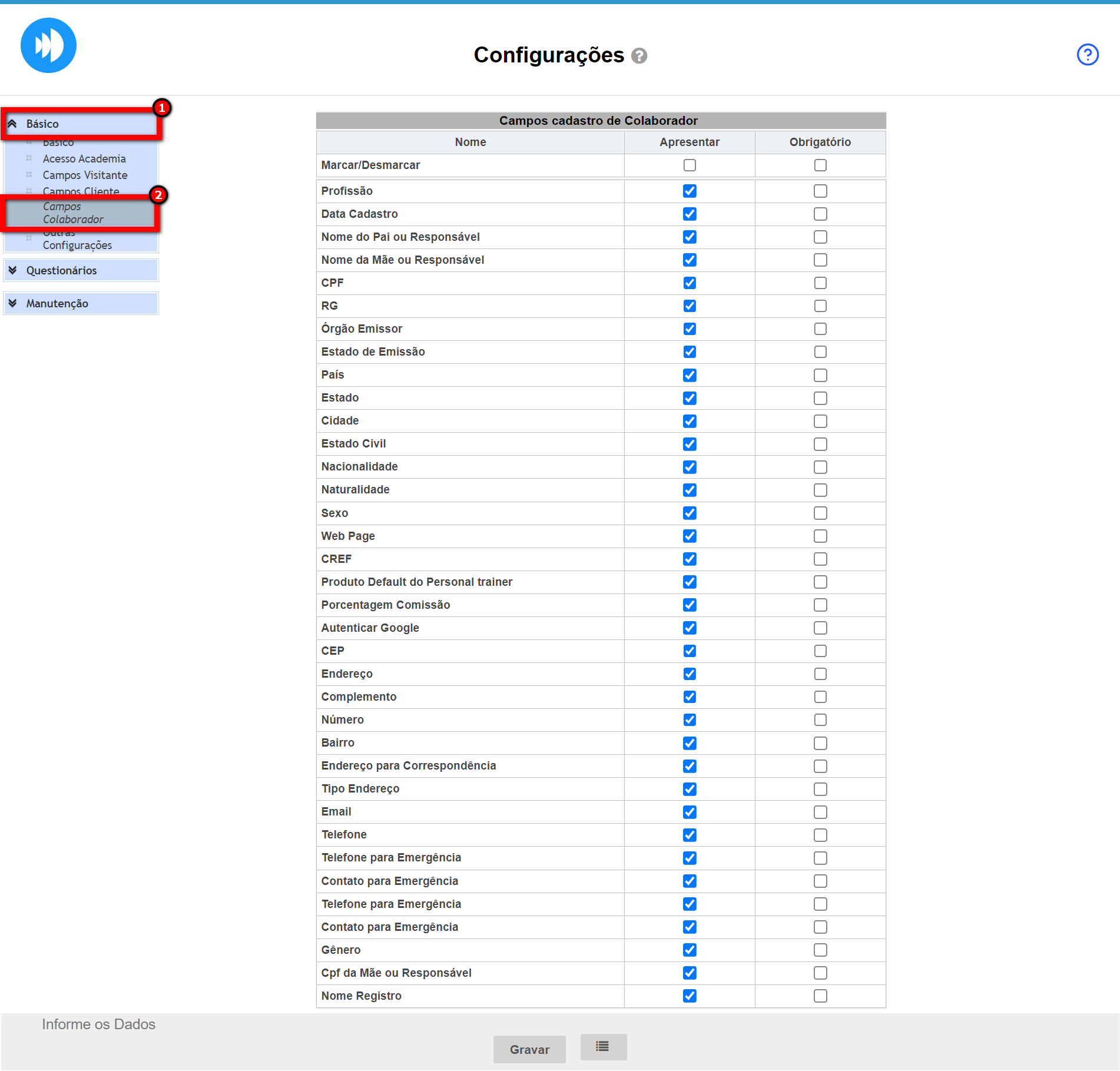This screenshot has height=1071, width=1120.
Task: Click the double-chevron icon beside Questionários
Action: tap(12, 270)
